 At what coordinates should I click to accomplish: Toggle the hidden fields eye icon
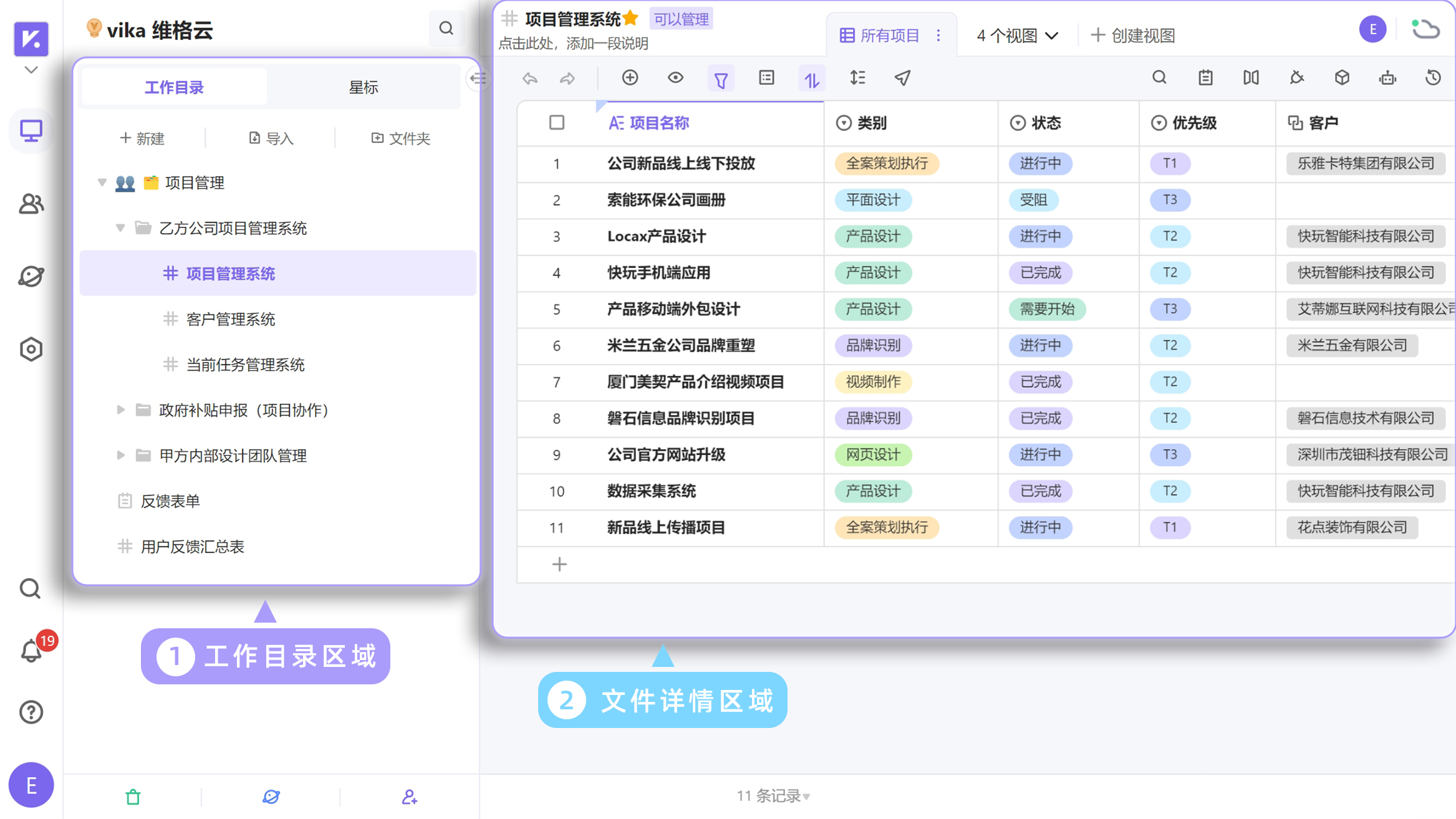[675, 78]
